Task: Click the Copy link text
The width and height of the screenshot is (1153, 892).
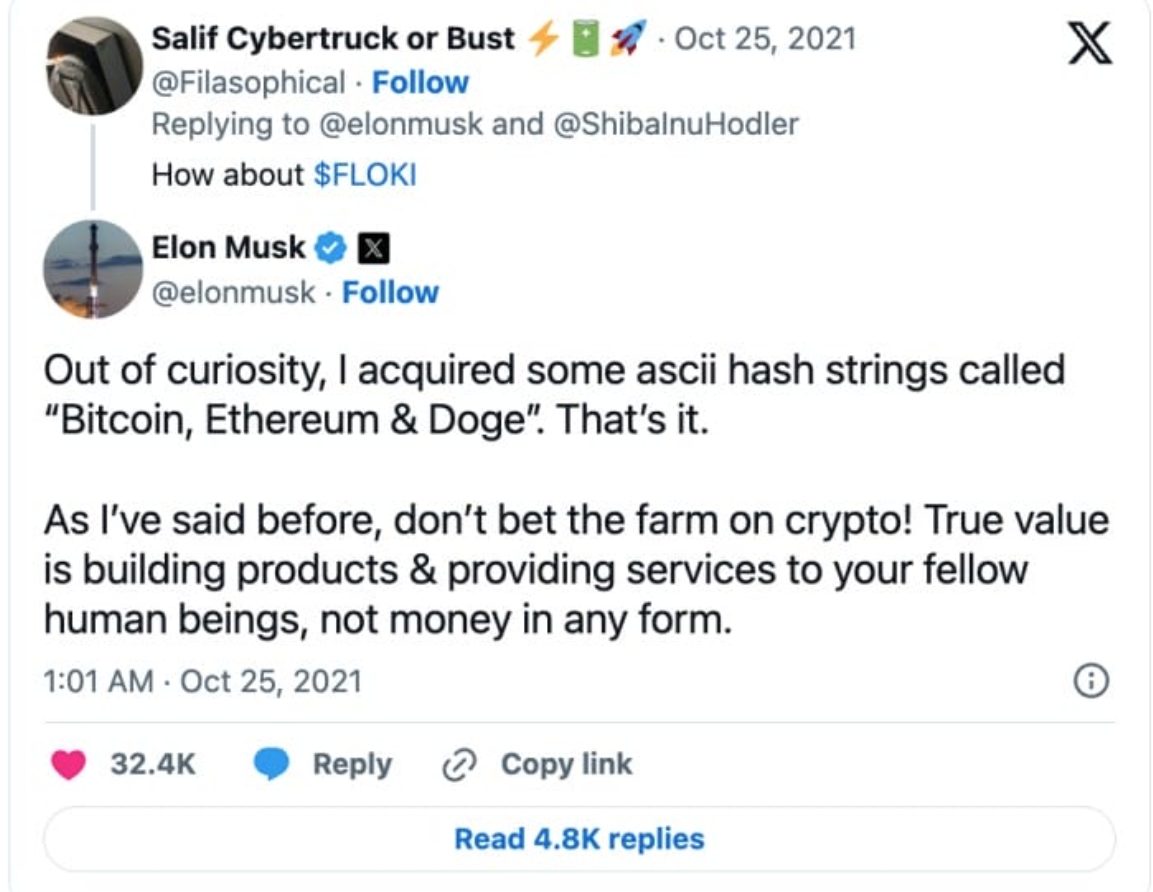Action: 566,765
